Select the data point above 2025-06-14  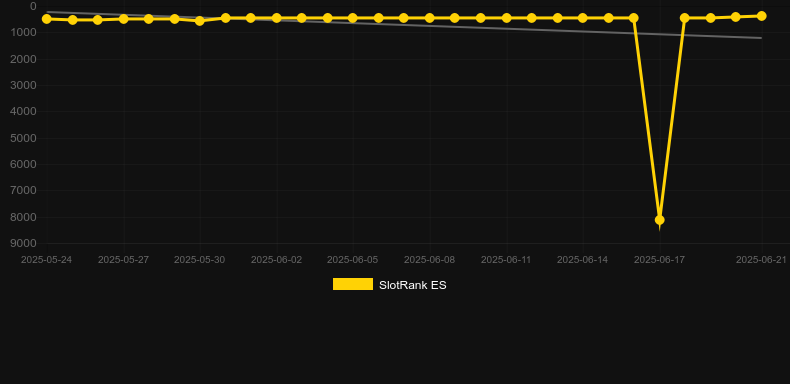pyautogui.click(x=582, y=18)
